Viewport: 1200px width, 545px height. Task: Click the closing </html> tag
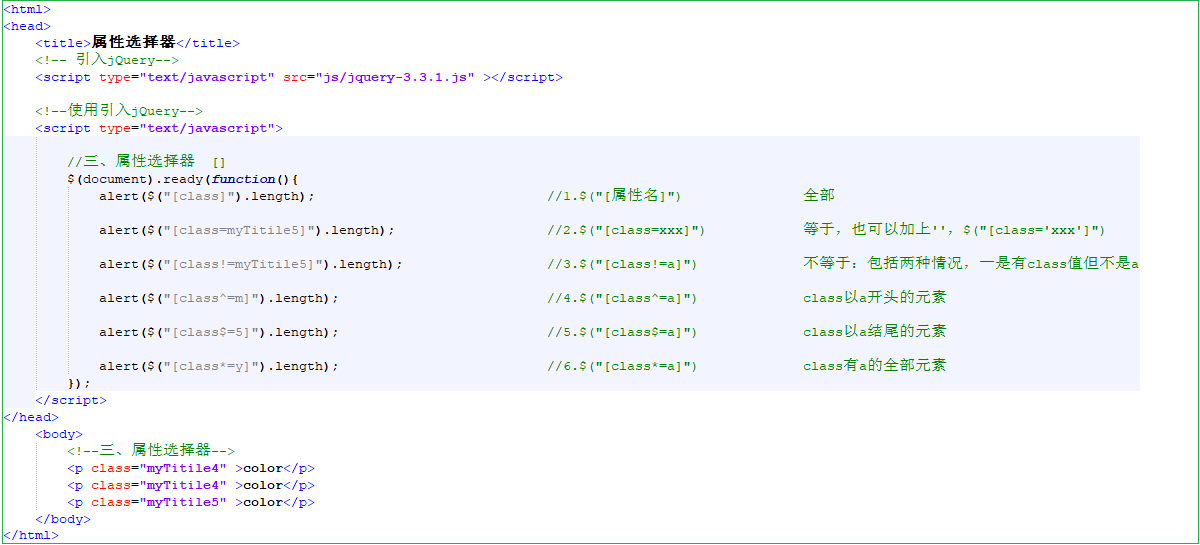pyautogui.click(x=31, y=536)
